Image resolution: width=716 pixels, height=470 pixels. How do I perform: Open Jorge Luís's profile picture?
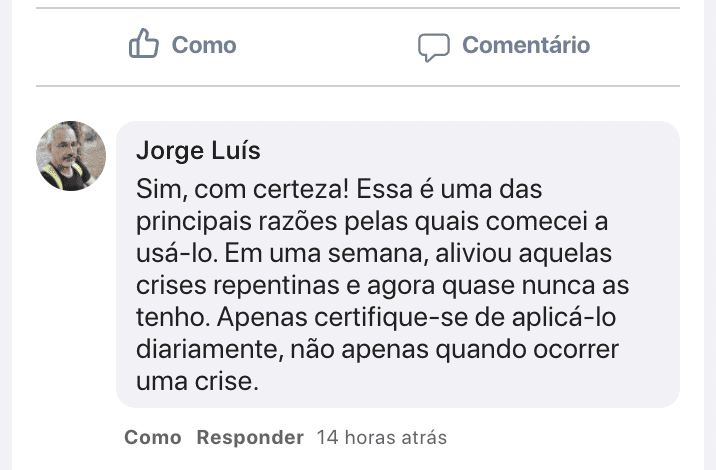click(x=71, y=156)
